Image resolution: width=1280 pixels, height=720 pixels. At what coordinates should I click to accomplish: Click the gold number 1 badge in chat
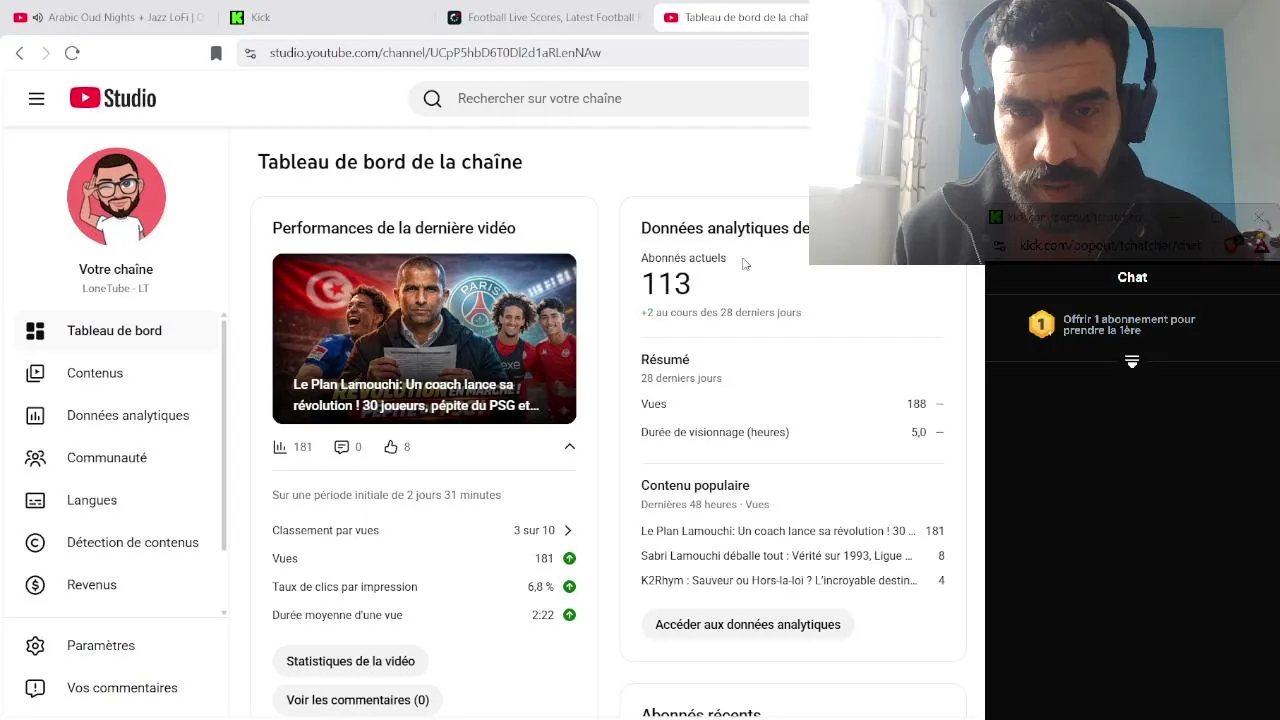[x=1041, y=325]
